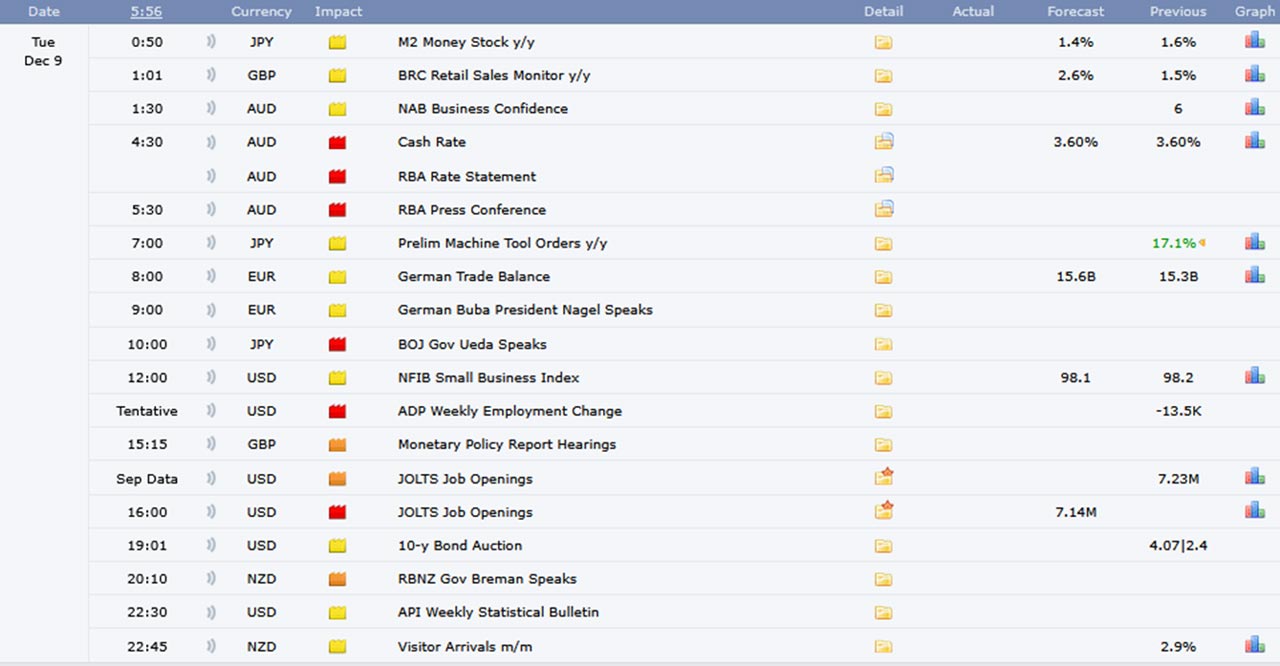Image resolution: width=1280 pixels, height=666 pixels.
Task: Toggle the alert icon for NAB Business Confidence
Action: [211, 108]
